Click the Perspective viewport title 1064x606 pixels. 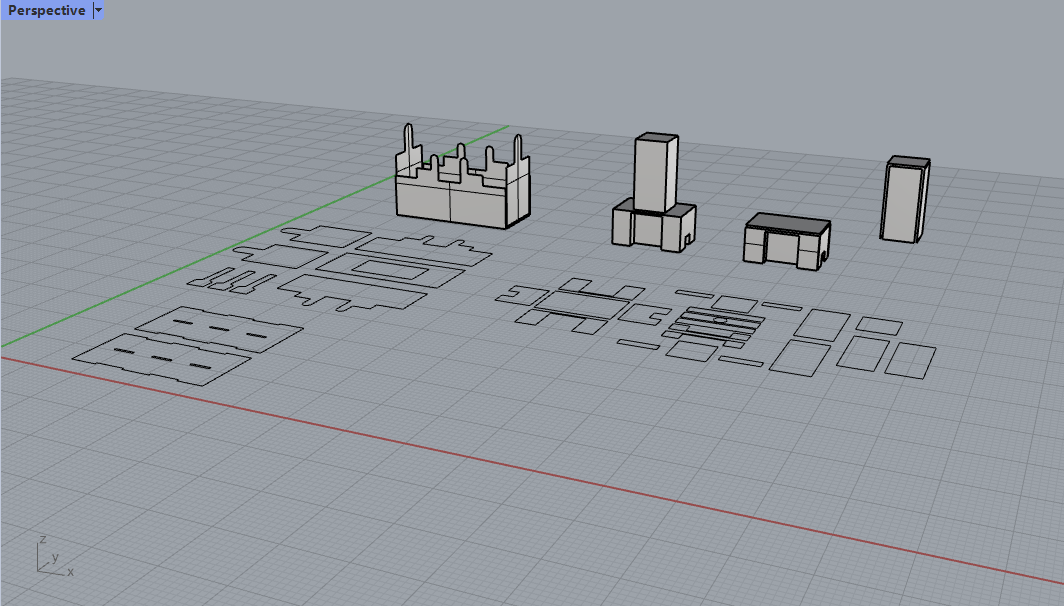[47, 10]
